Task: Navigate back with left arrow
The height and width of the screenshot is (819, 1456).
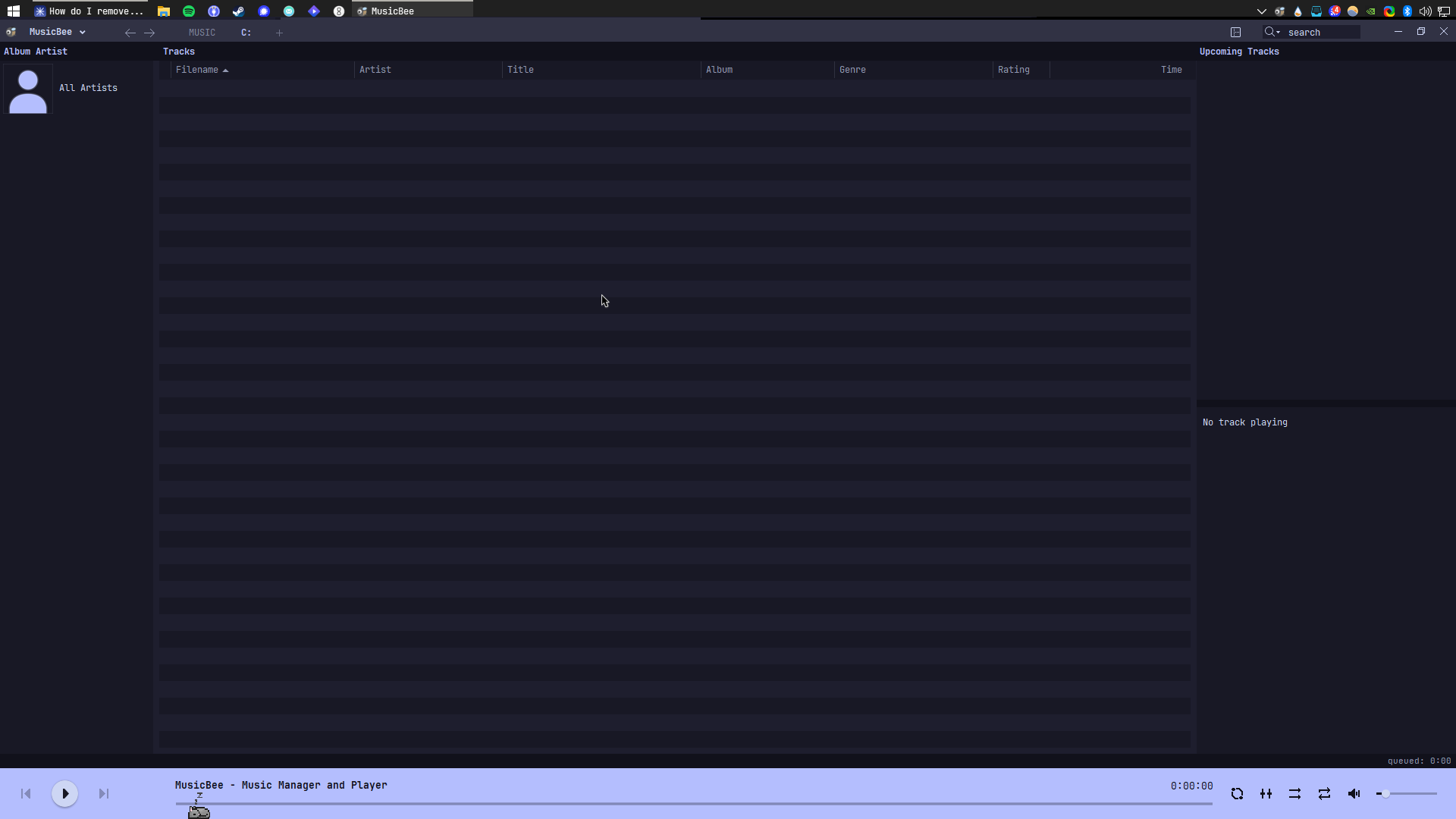Action: pos(130,33)
